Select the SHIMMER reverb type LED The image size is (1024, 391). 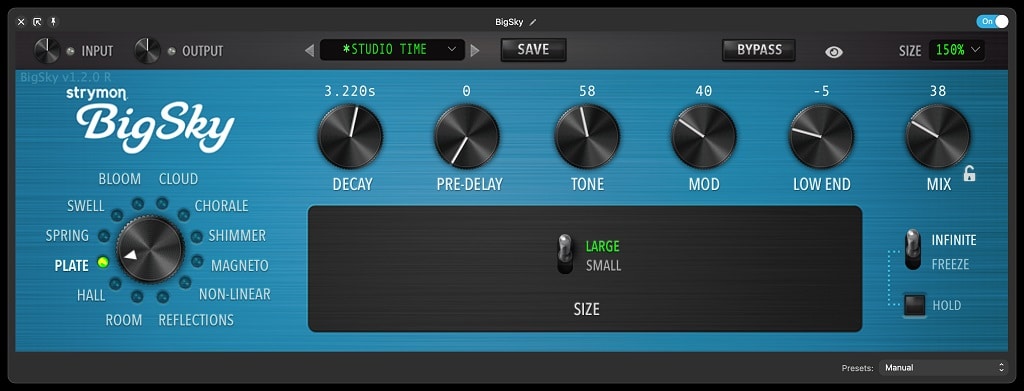coord(196,236)
